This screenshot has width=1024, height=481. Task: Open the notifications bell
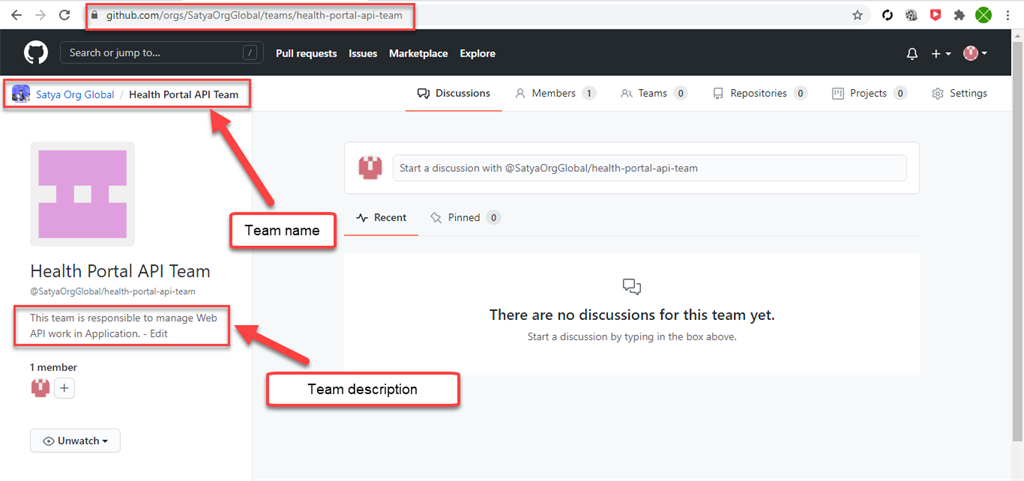click(x=912, y=54)
